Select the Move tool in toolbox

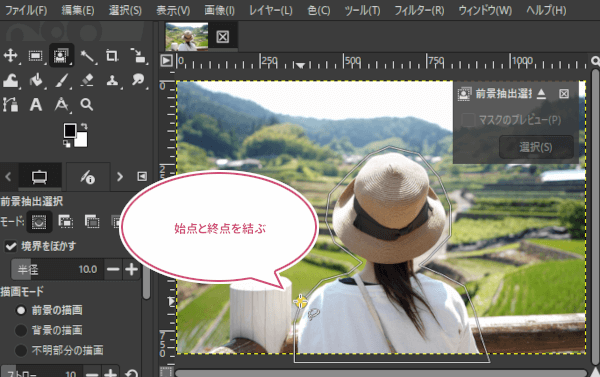point(10,55)
